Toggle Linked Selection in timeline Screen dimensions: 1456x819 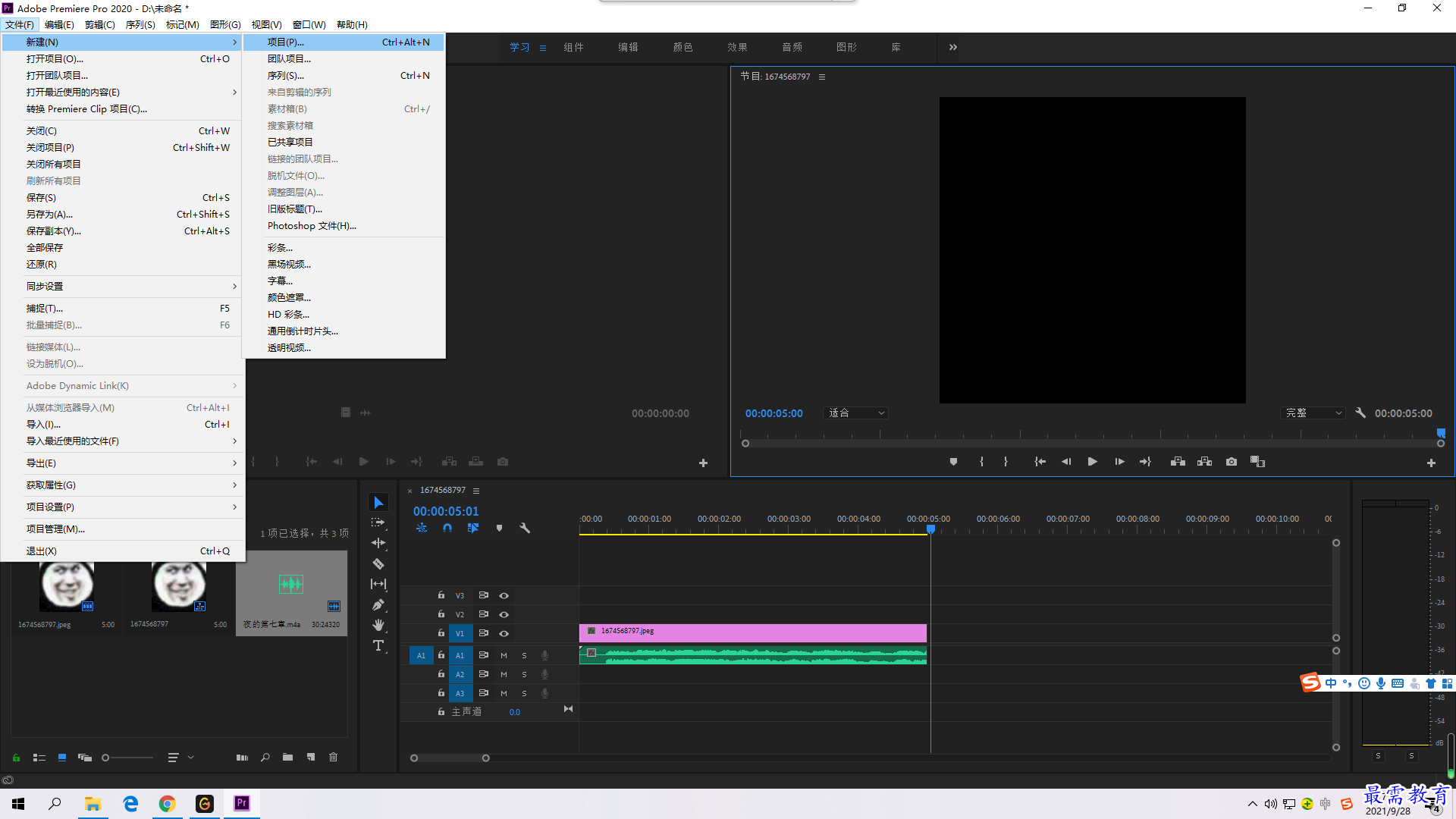tap(473, 528)
